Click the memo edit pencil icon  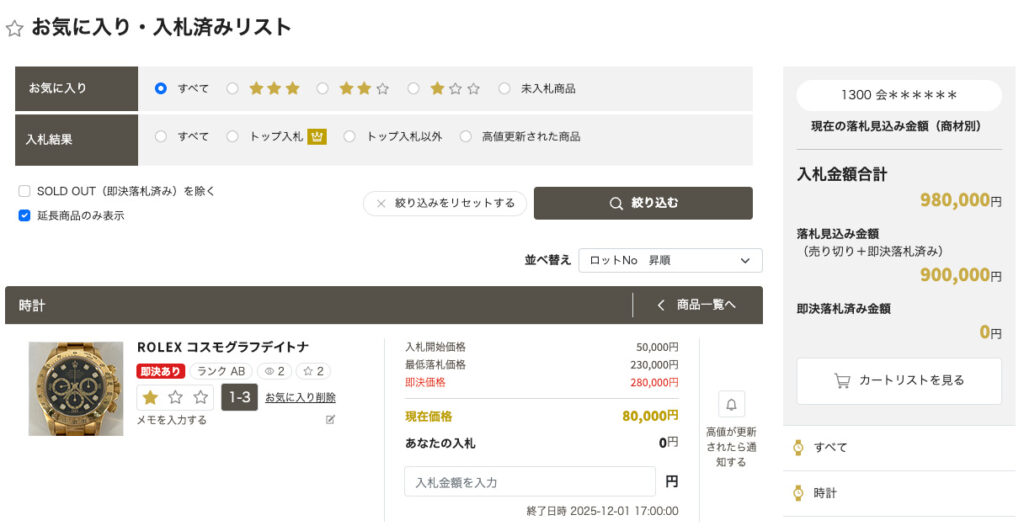tap(330, 420)
